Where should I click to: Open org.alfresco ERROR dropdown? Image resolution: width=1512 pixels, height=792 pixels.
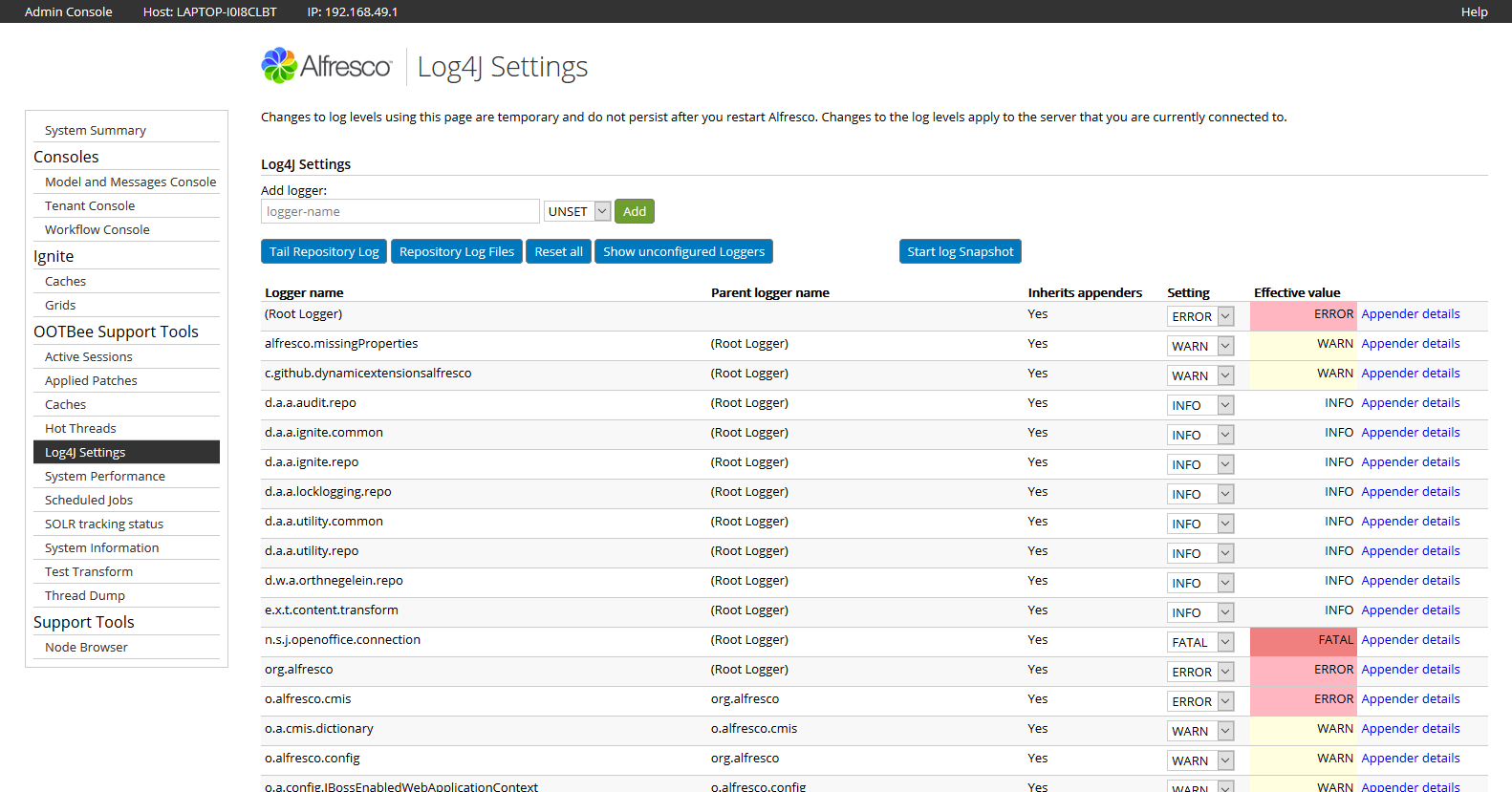[1200, 672]
